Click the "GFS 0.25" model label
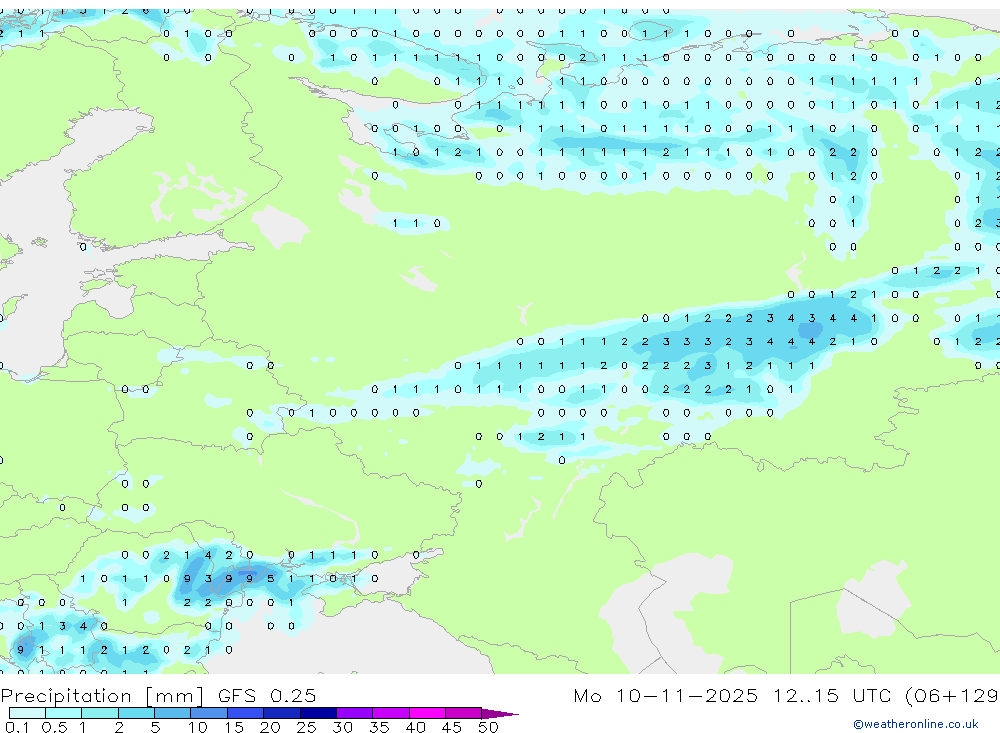 pyautogui.click(x=267, y=696)
